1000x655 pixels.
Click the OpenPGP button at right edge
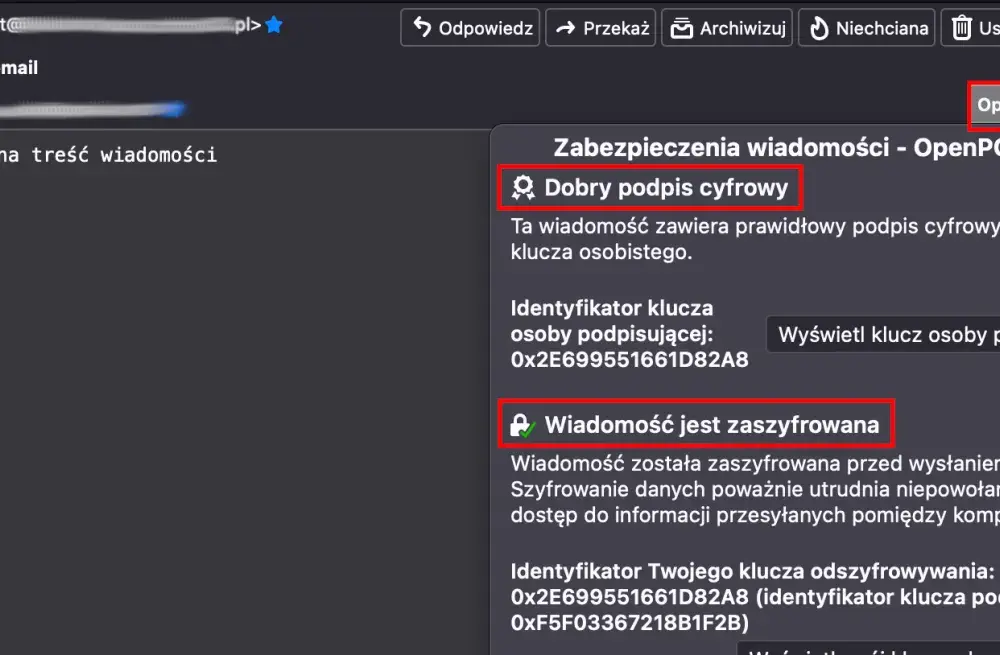985,105
